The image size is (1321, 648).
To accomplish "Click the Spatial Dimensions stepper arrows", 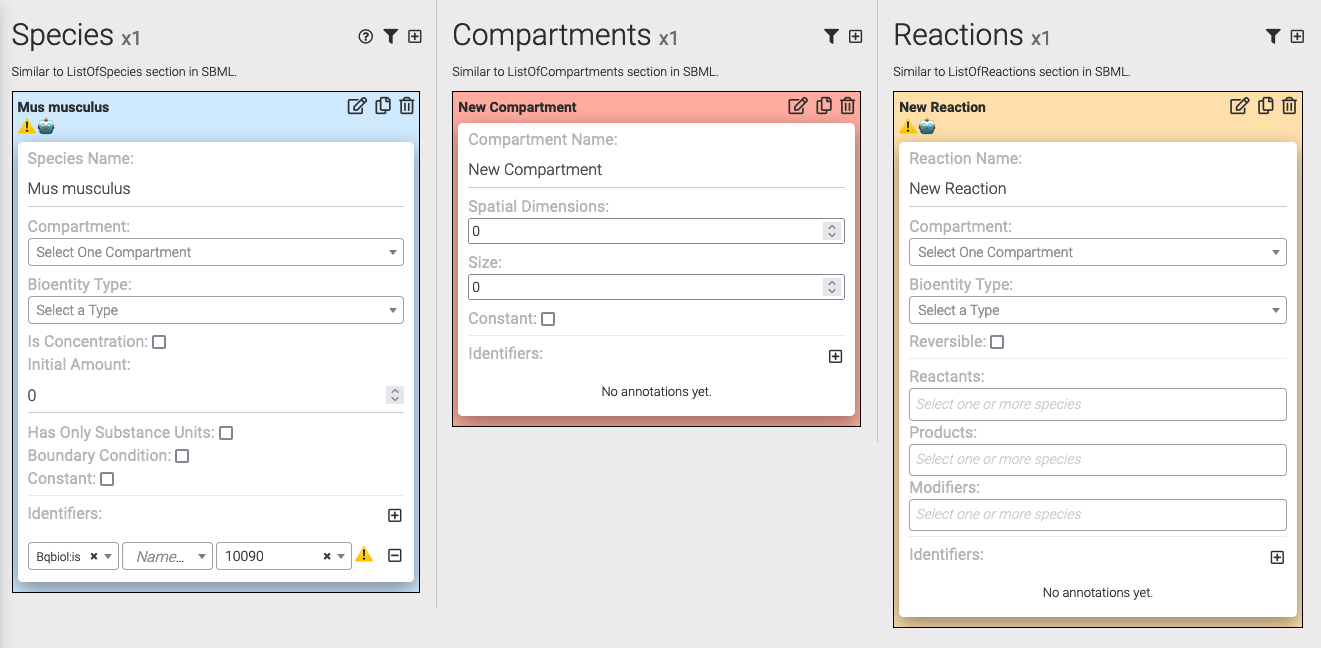I will tap(830, 231).
